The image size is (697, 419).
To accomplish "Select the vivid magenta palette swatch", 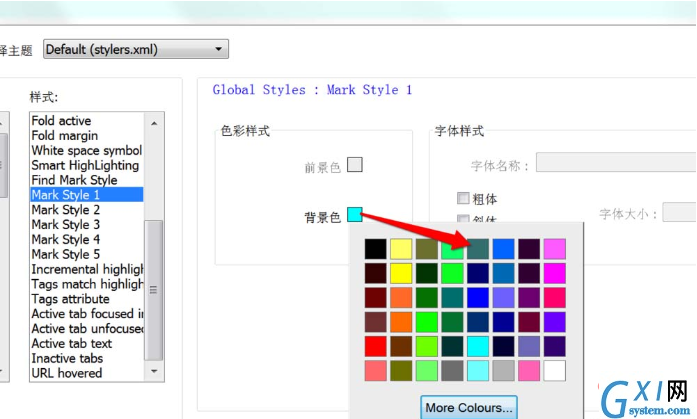I will [x=554, y=273].
